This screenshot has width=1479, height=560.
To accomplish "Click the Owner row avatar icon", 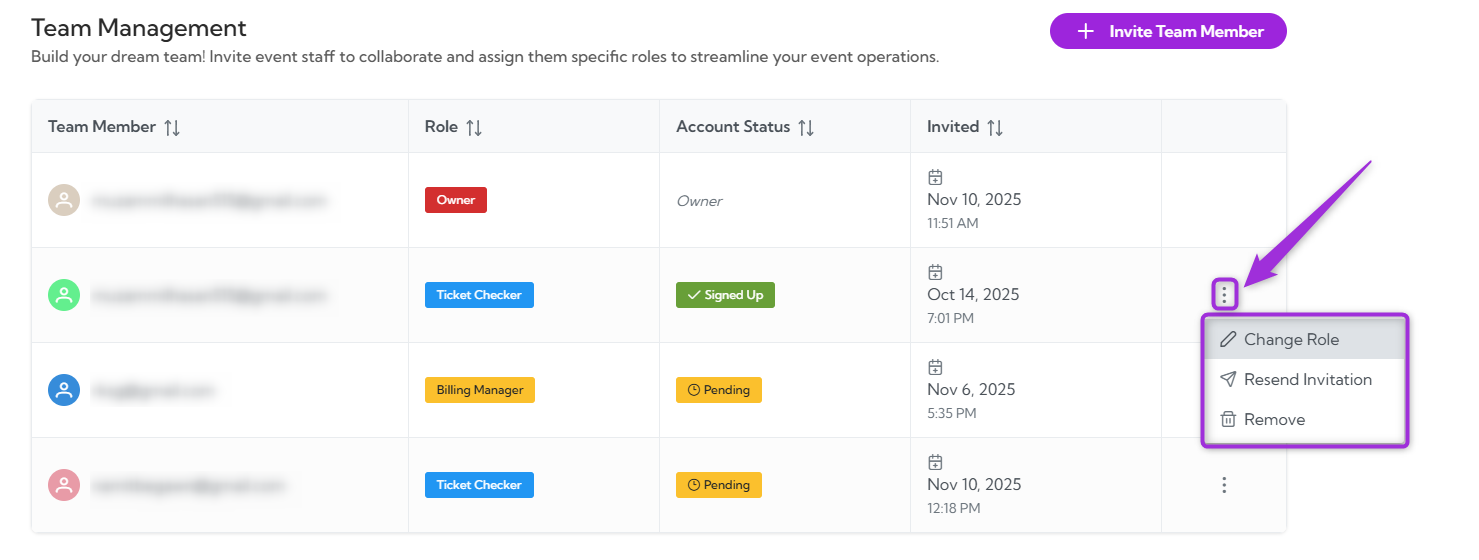I will point(64,200).
